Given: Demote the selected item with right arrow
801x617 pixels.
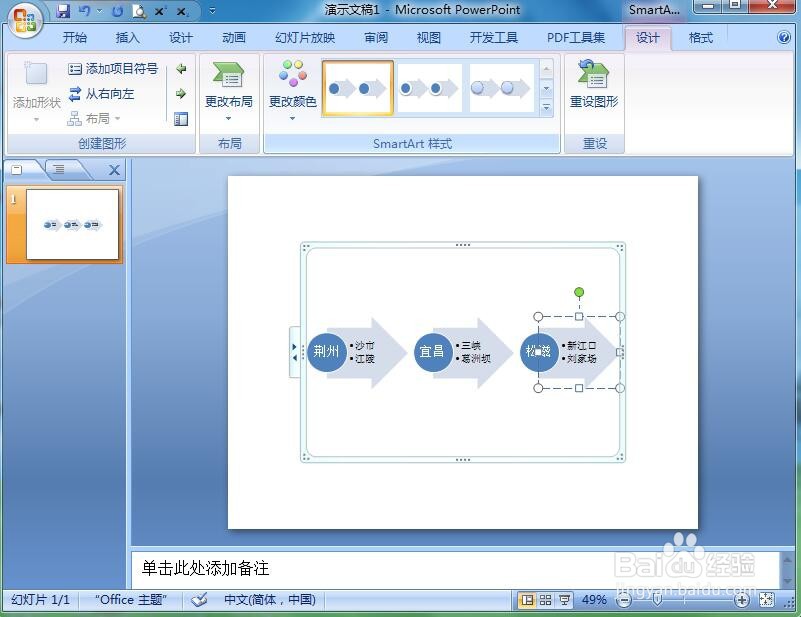Looking at the screenshot, I should click(x=181, y=93).
